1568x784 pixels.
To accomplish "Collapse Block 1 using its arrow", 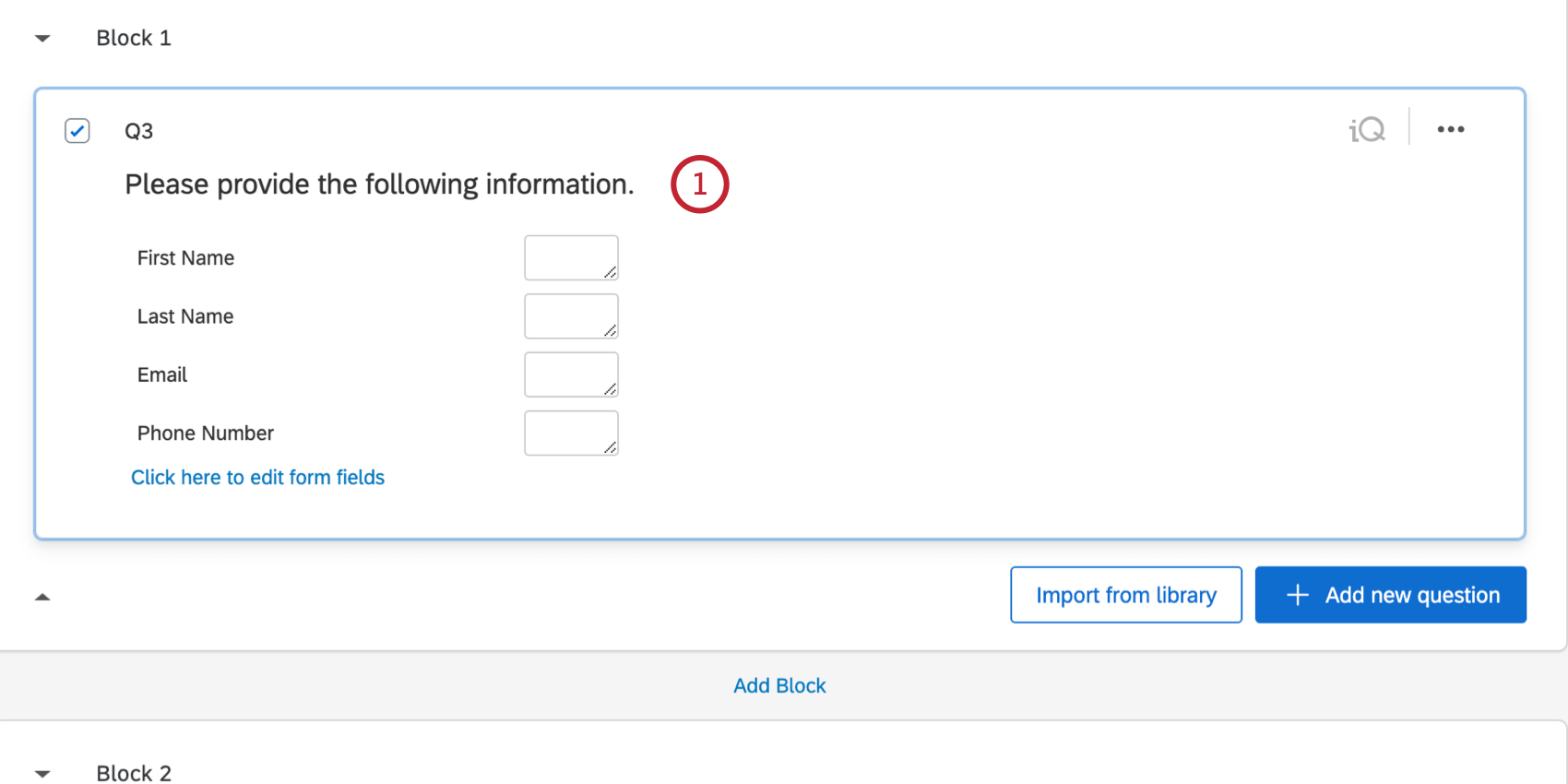I will [x=42, y=39].
